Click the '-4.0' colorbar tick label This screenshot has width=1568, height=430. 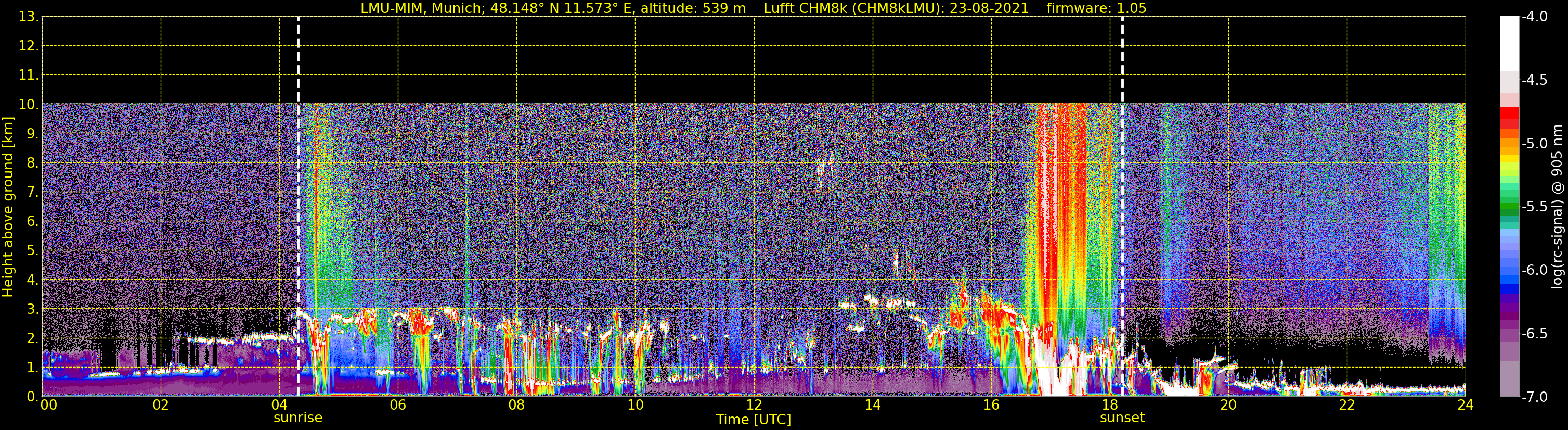tap(1534, 17)
